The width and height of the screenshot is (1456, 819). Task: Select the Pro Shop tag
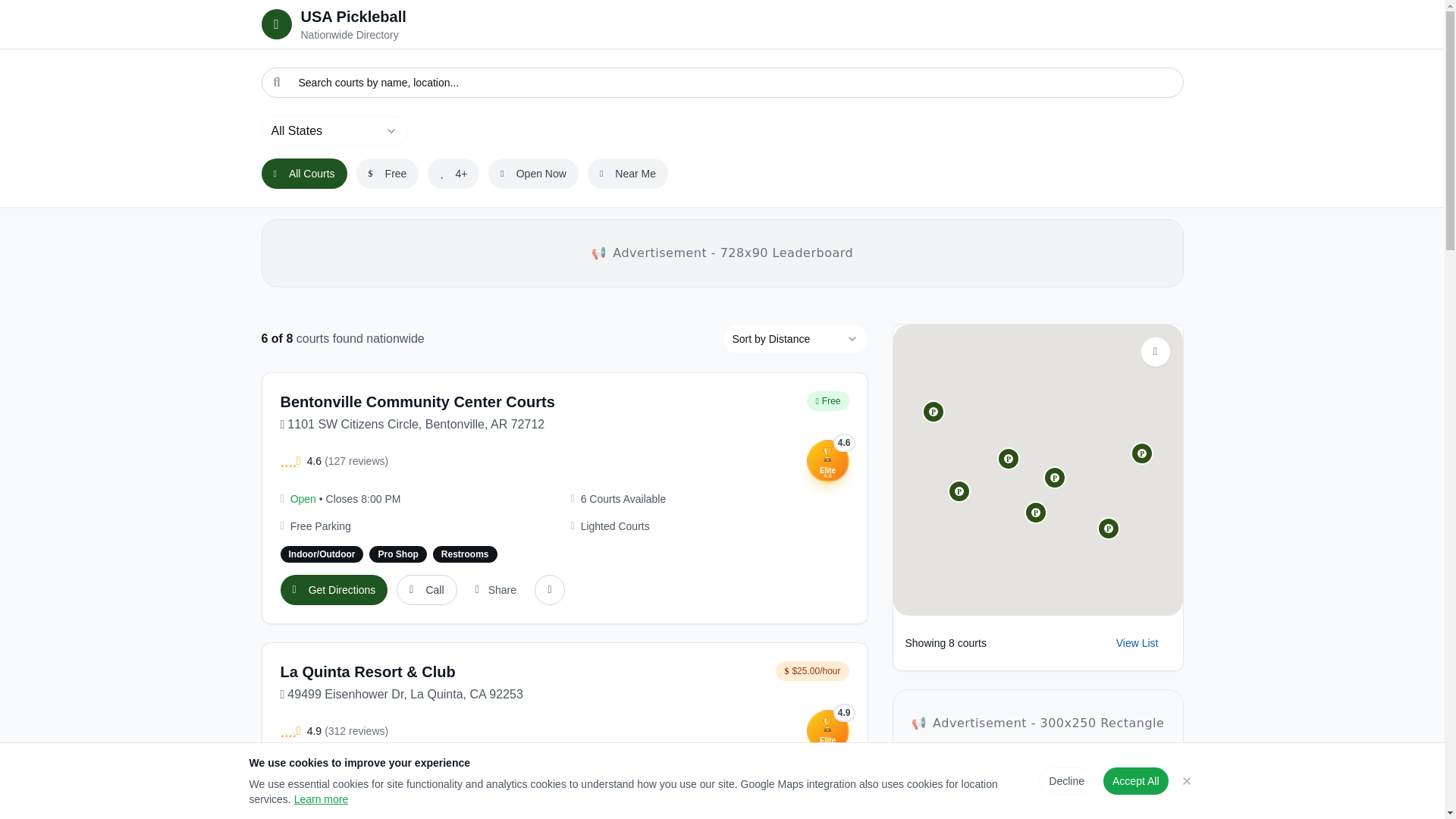click(397, 554)
